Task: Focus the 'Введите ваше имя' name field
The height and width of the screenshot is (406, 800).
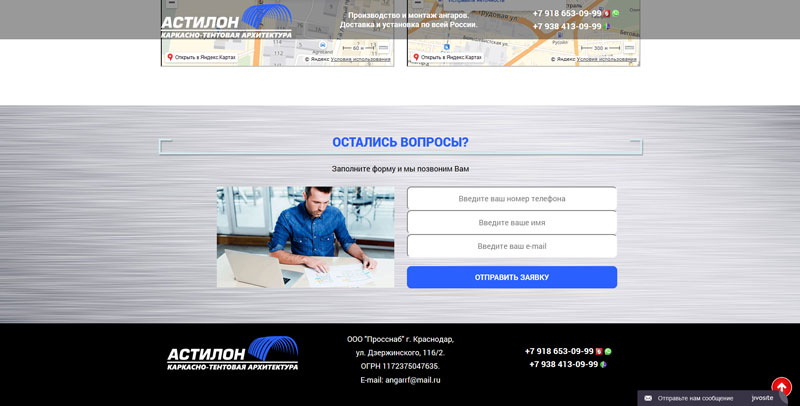Action: [x=512, y=222]
